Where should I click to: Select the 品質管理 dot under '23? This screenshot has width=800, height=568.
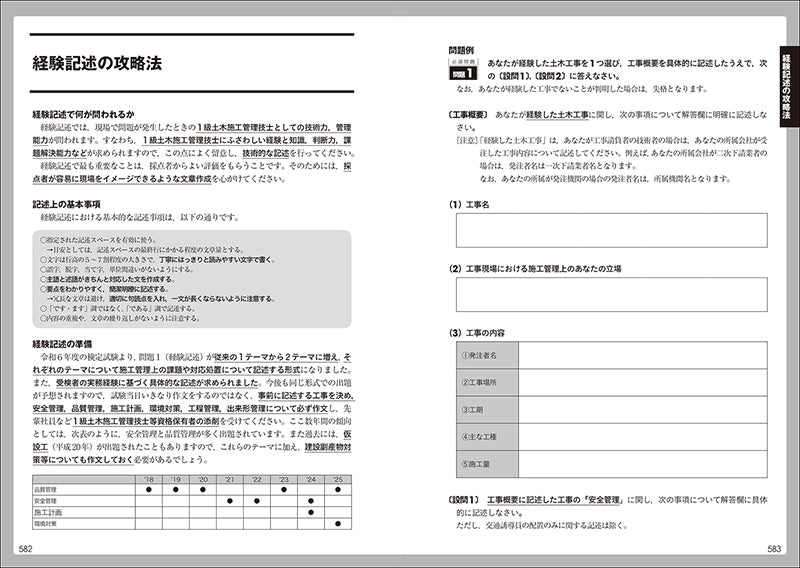(x=283, y=490)
